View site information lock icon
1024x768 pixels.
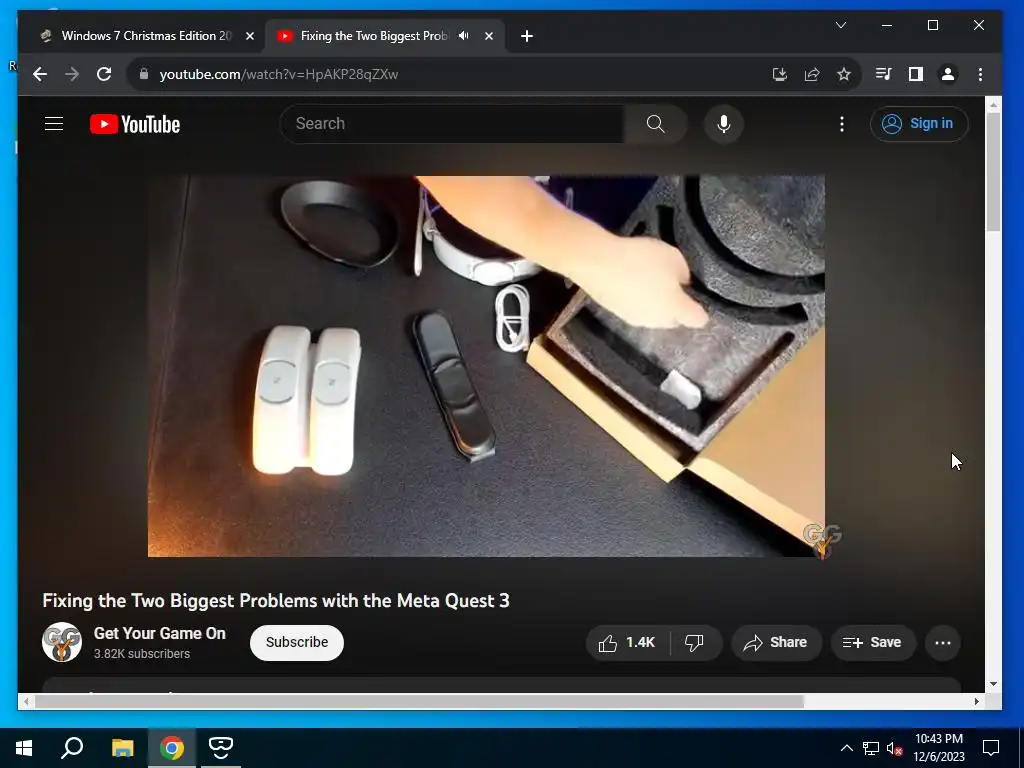click(x=144, y=74)
